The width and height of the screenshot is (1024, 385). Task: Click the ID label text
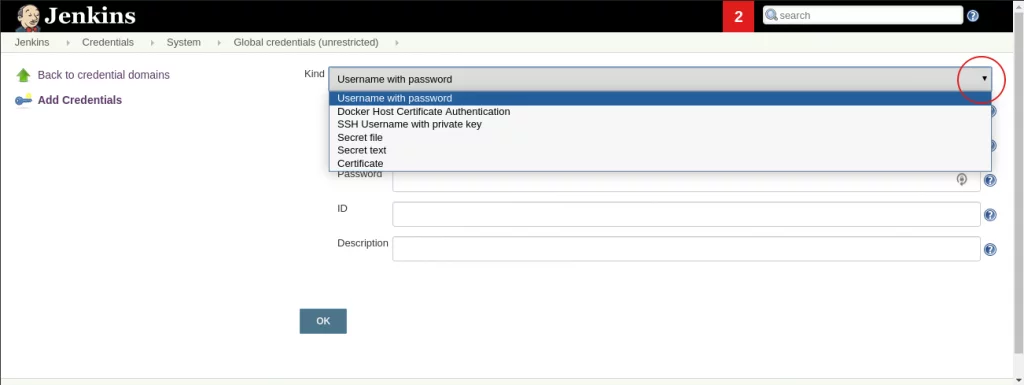[x=342, y=209]
